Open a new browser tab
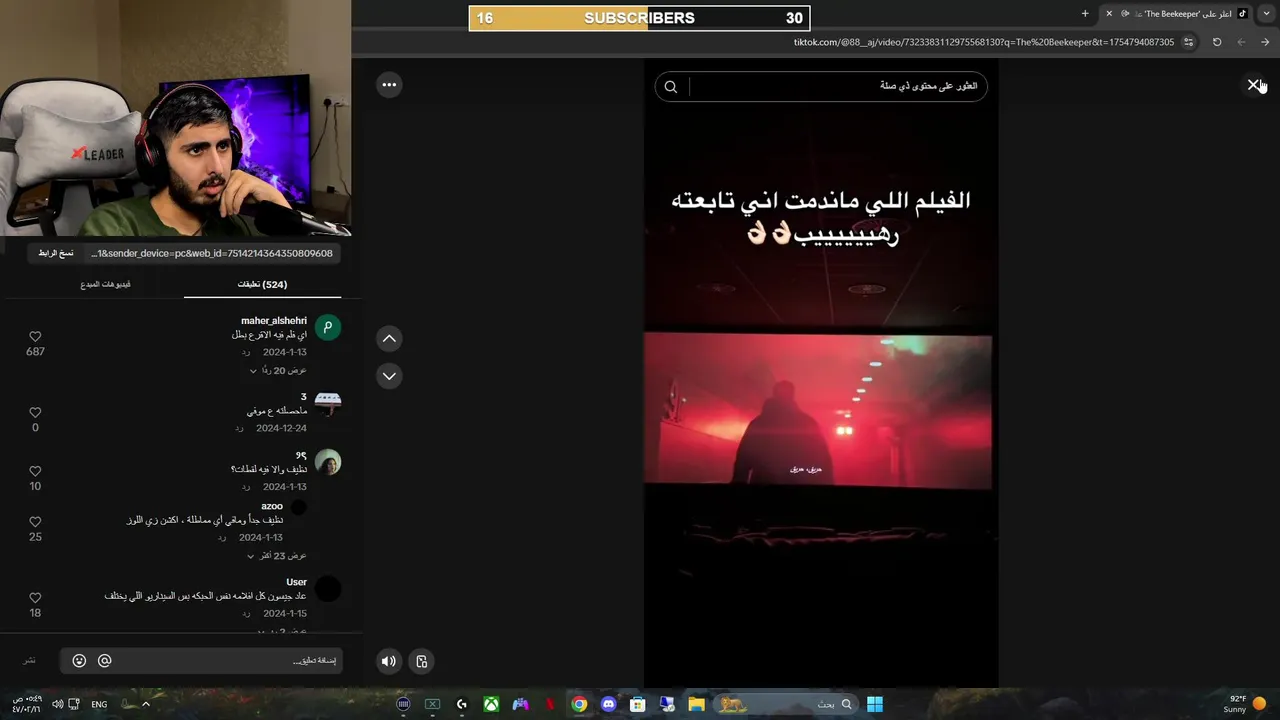Screen dimensions: 1280x720 1085,14
